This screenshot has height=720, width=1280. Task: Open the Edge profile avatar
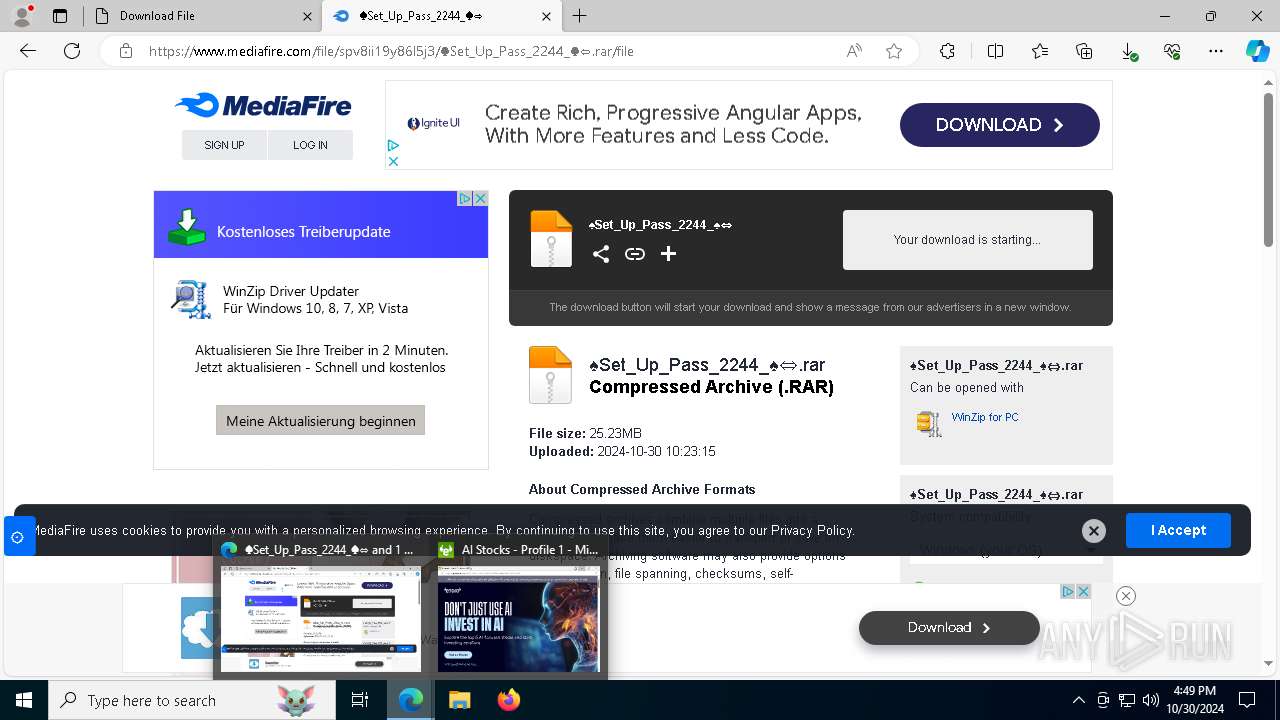pos(22,16)
